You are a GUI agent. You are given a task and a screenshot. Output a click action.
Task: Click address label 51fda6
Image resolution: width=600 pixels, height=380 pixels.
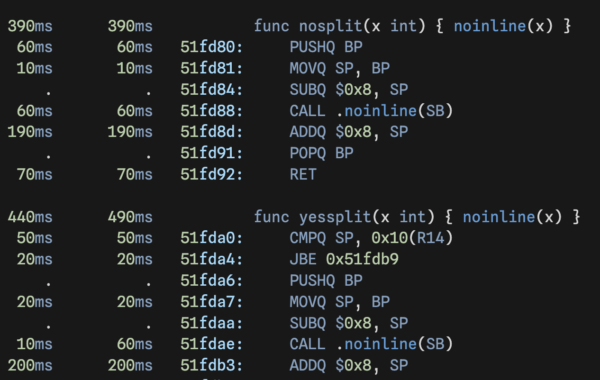pyautogui.click(x=212, y=281)
